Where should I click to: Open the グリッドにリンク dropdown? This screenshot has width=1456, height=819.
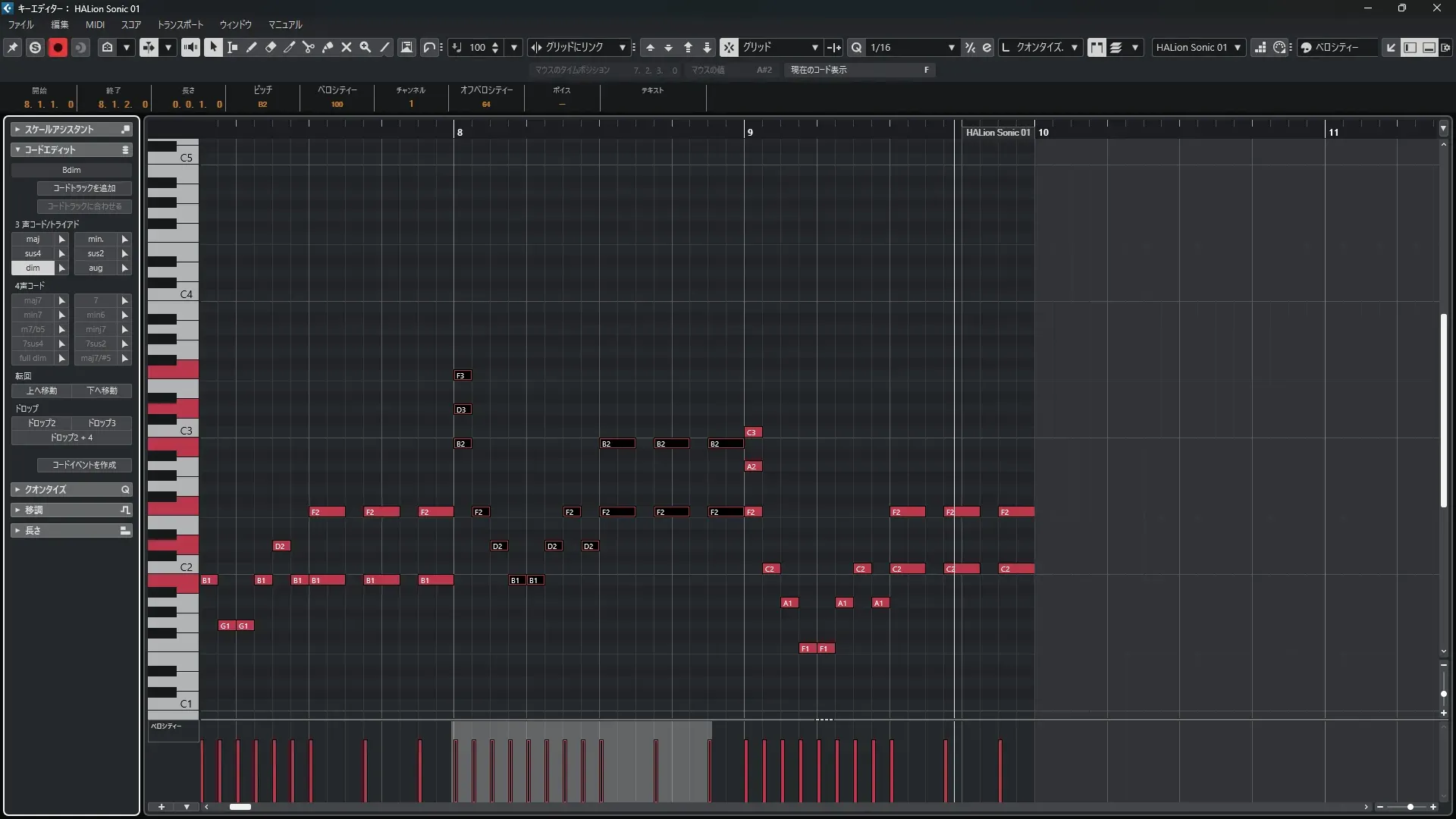pos(622,47)
